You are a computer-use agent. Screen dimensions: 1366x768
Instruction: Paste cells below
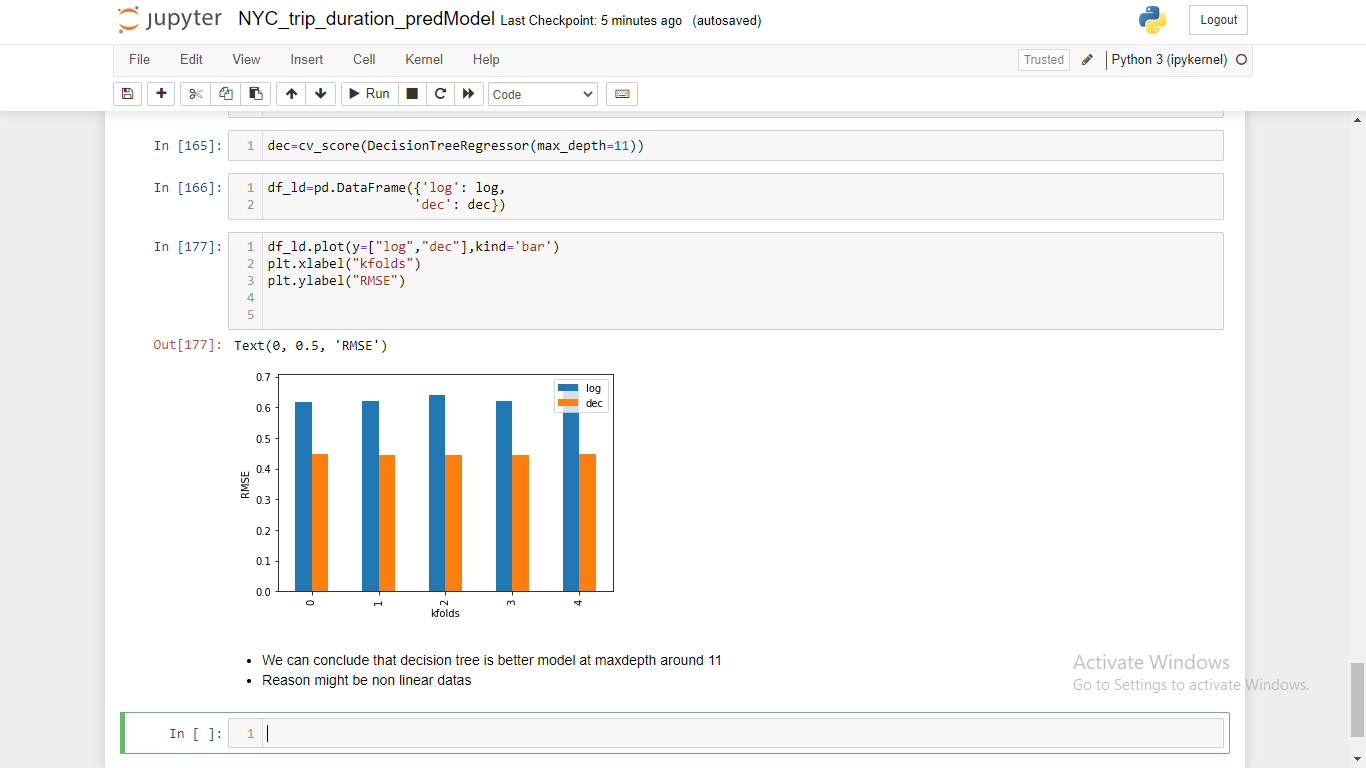[255, 93]
